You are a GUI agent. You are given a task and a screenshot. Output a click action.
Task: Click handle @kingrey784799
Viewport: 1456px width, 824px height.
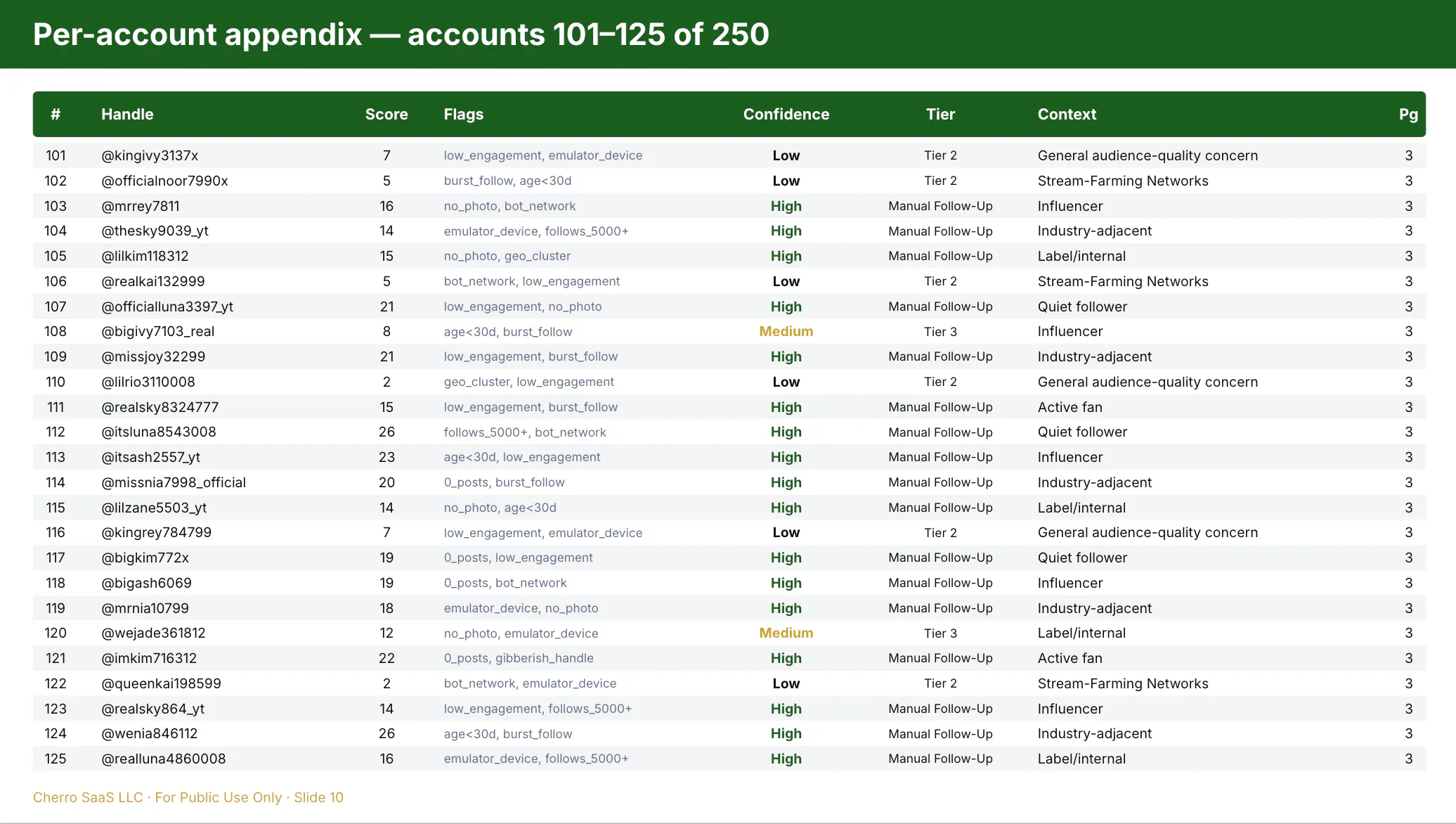point(157,532)
